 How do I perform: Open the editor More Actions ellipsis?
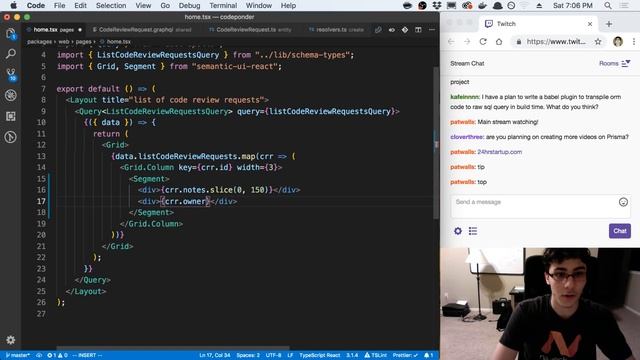tap(432, 30)
